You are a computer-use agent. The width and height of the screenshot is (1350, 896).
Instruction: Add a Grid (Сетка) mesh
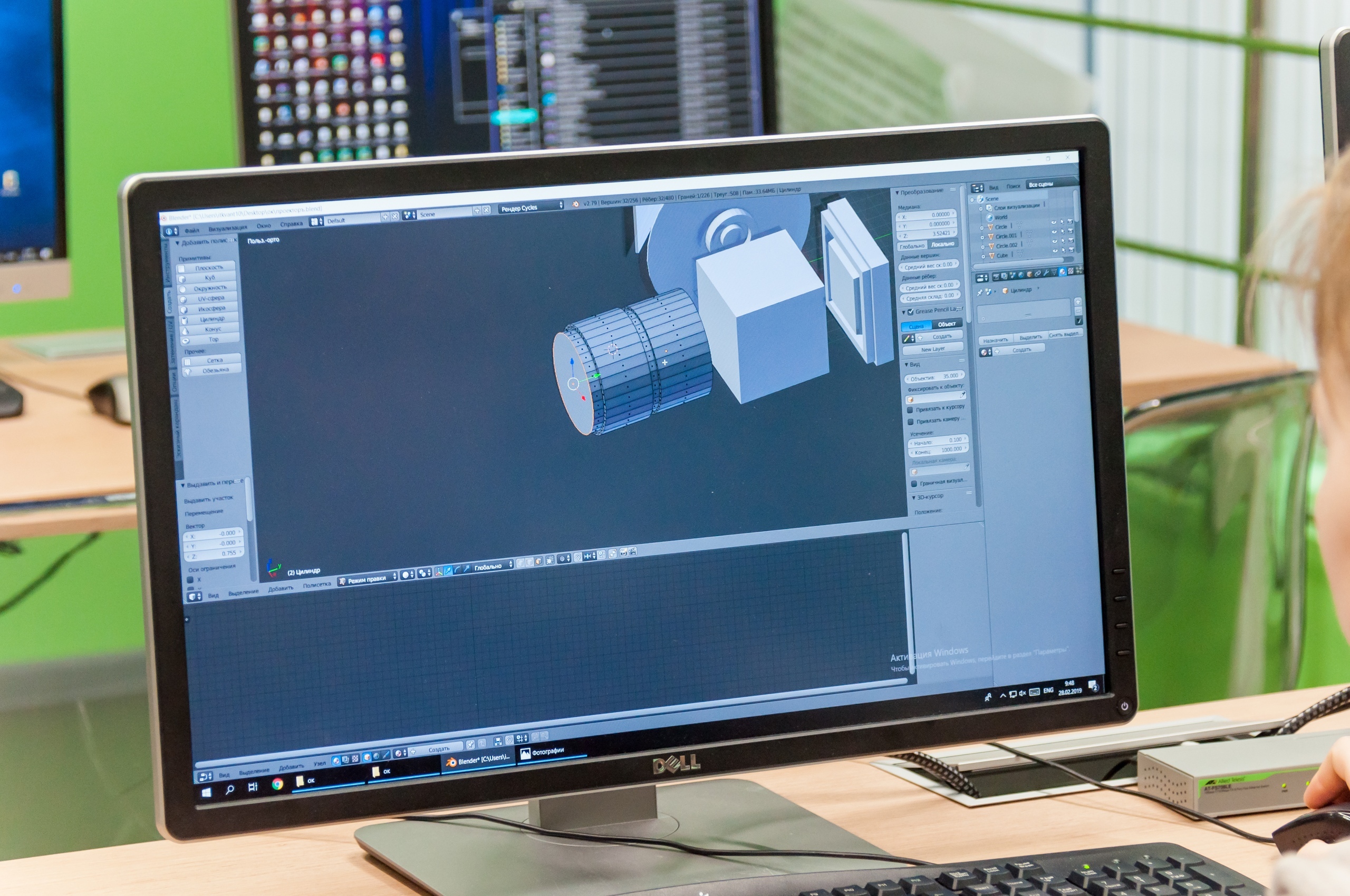211,361
